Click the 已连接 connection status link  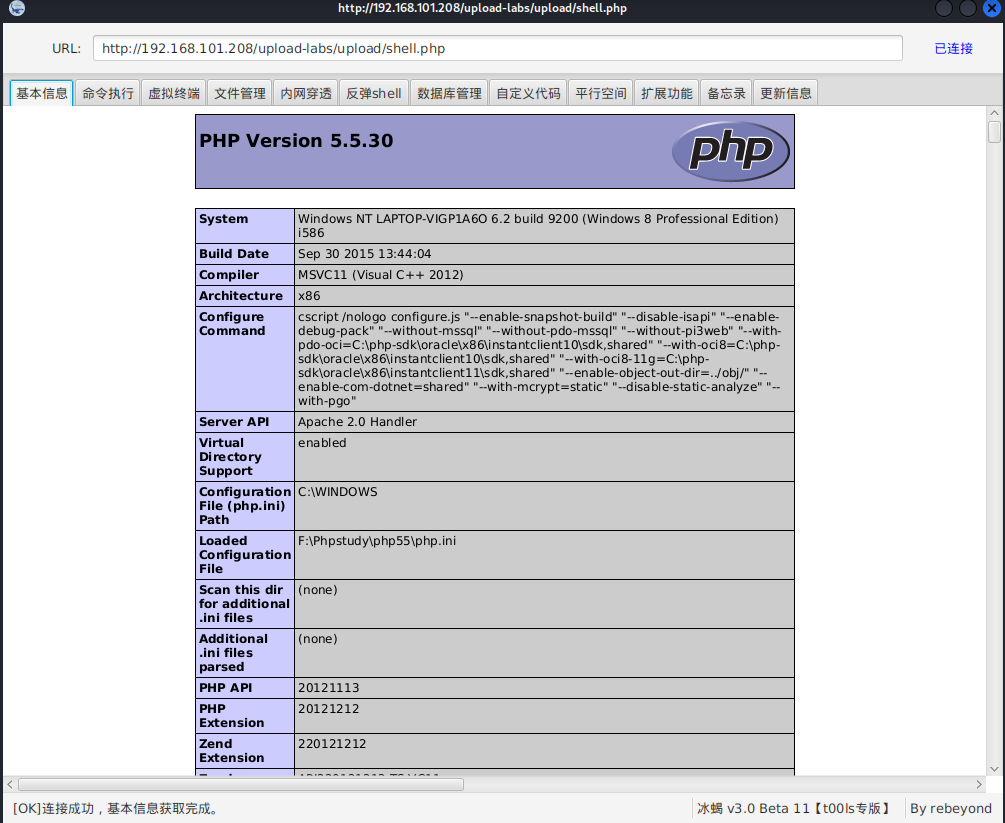(x=953, y=49)
